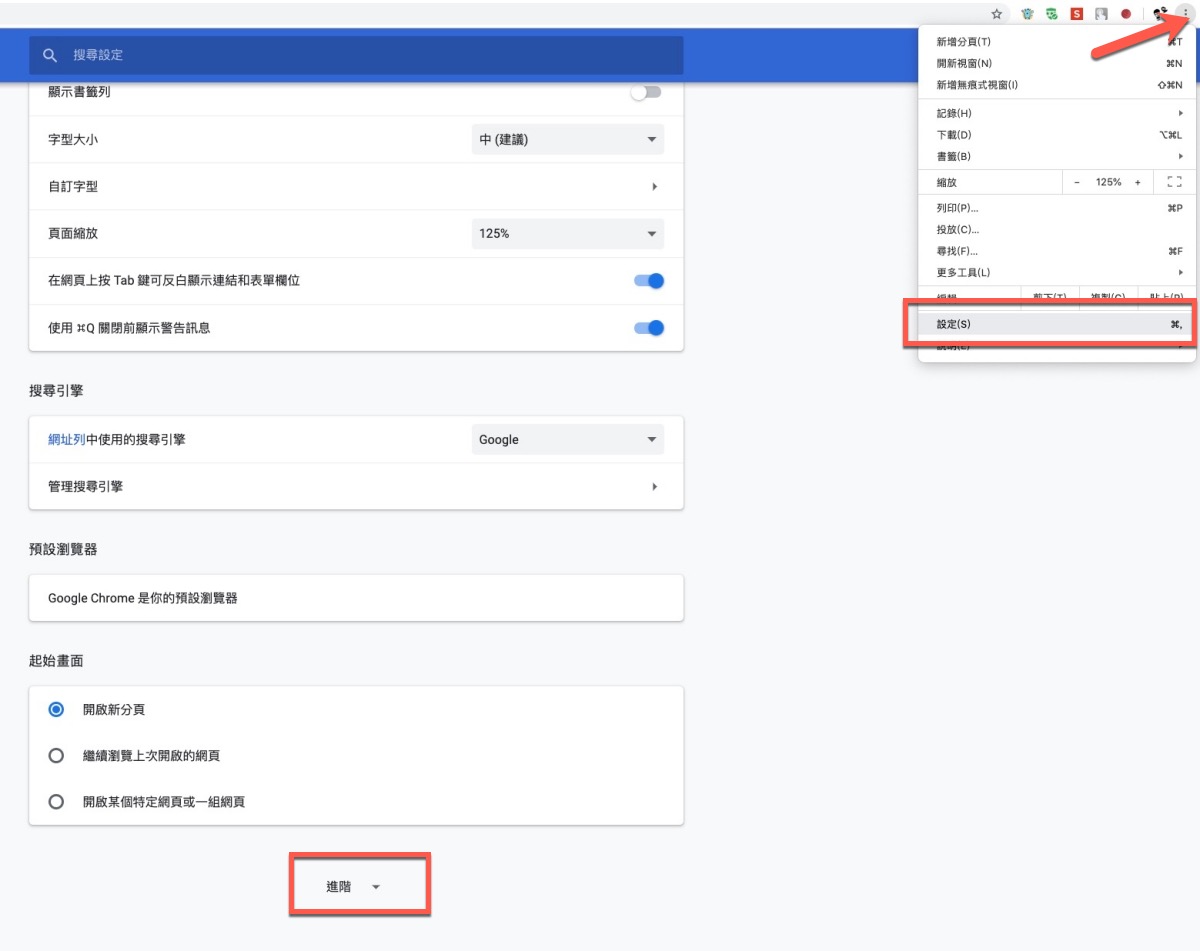The height and width of the screenshot is (951, 1200).
Task: Toggle the 顯示書籤列 switch
Action: [646, 92]
